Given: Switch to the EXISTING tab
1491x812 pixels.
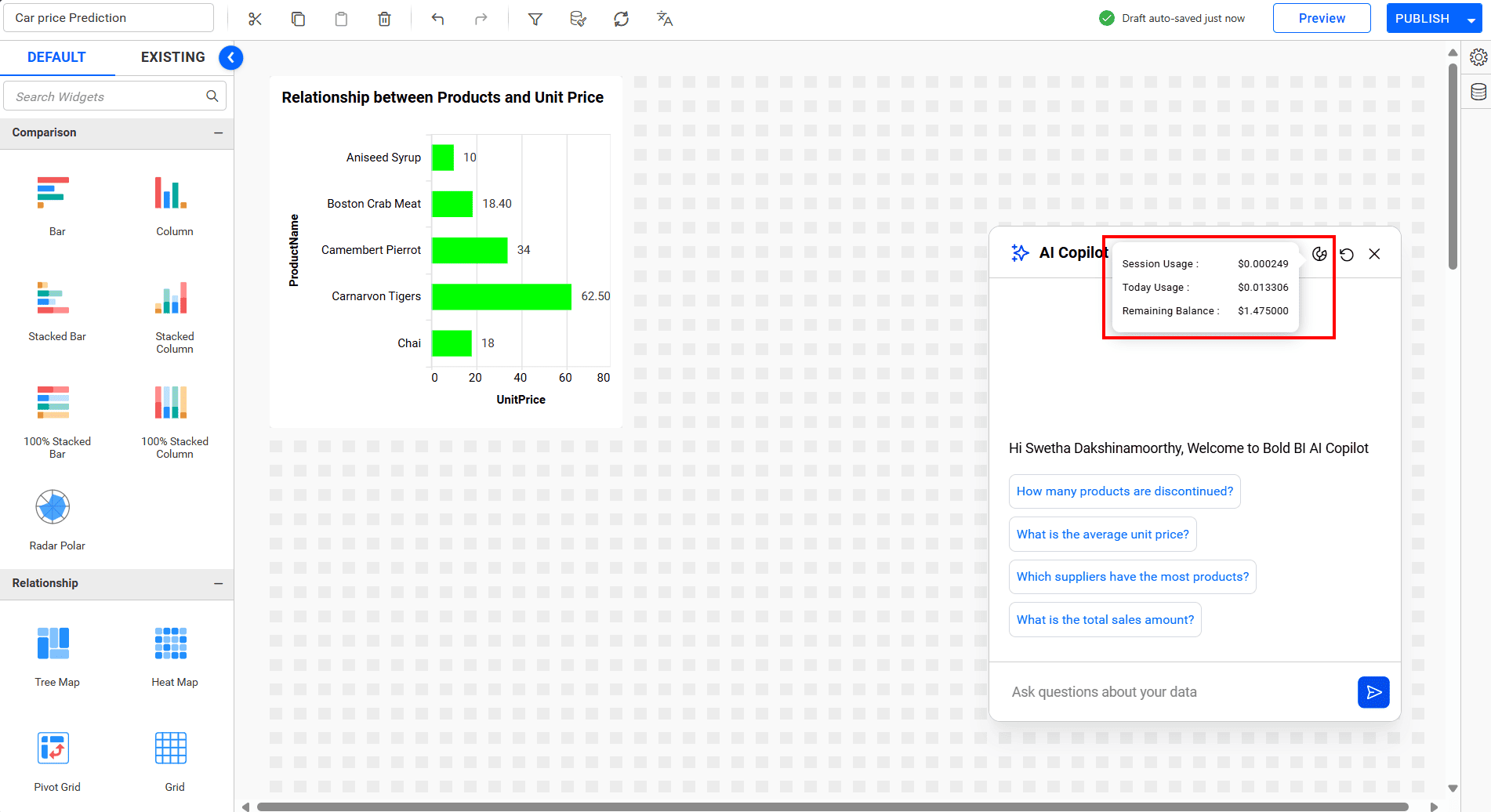Looking at the screenshot, I should coord(172,57).
